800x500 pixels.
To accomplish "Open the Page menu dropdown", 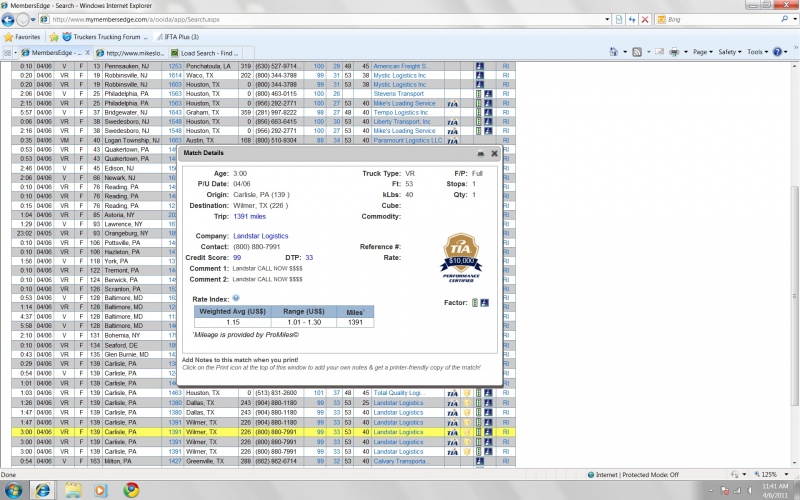I will point(702,52).
